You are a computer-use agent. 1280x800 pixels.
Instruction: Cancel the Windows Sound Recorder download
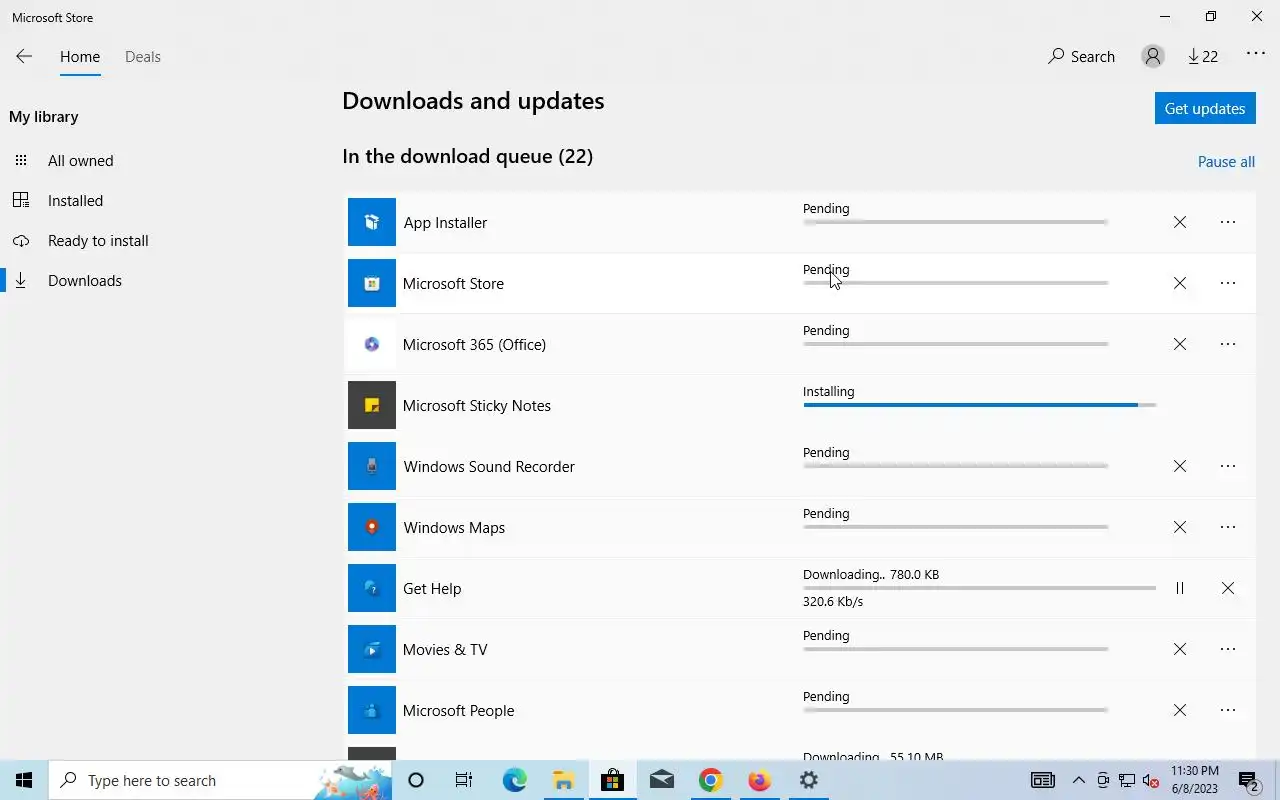(x=1180, y=466)
